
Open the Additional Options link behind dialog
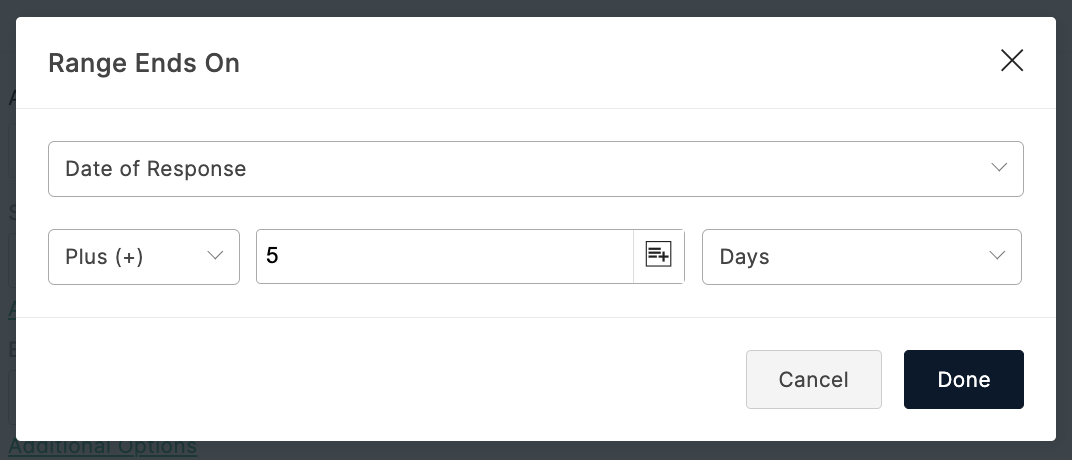click(x=103, y=448)
